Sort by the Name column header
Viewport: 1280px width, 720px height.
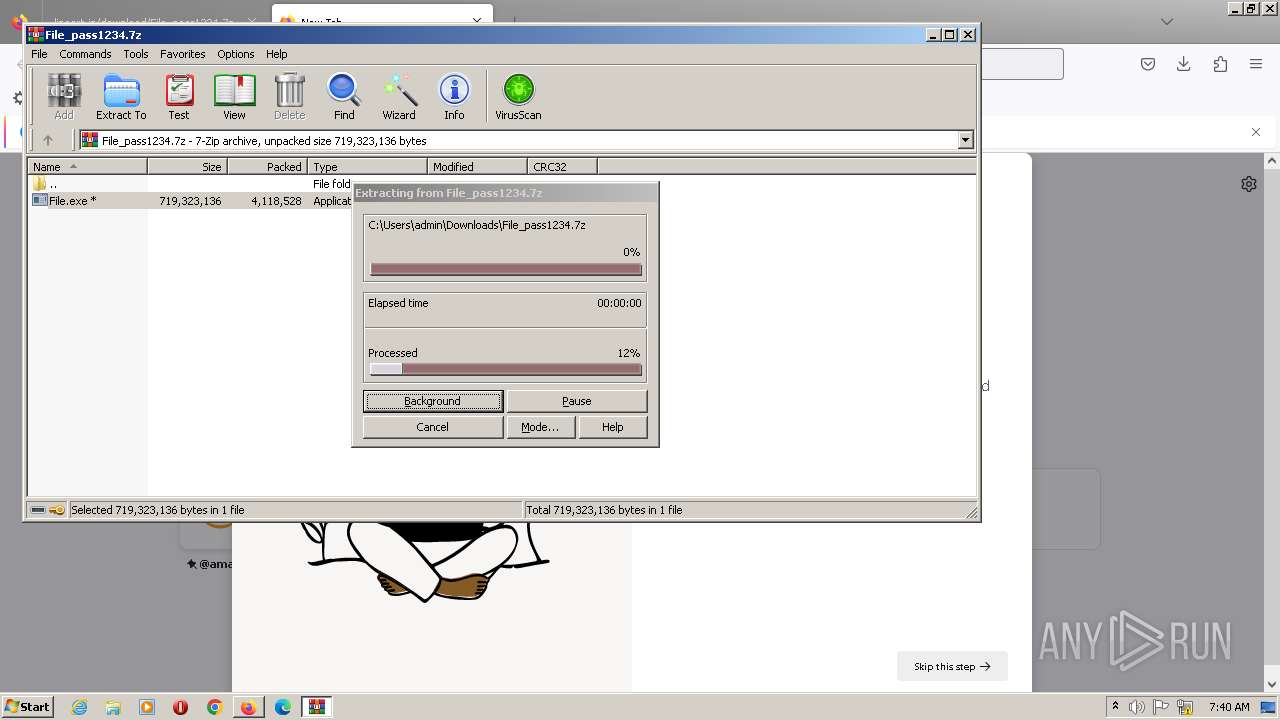[x=87, y=167]
